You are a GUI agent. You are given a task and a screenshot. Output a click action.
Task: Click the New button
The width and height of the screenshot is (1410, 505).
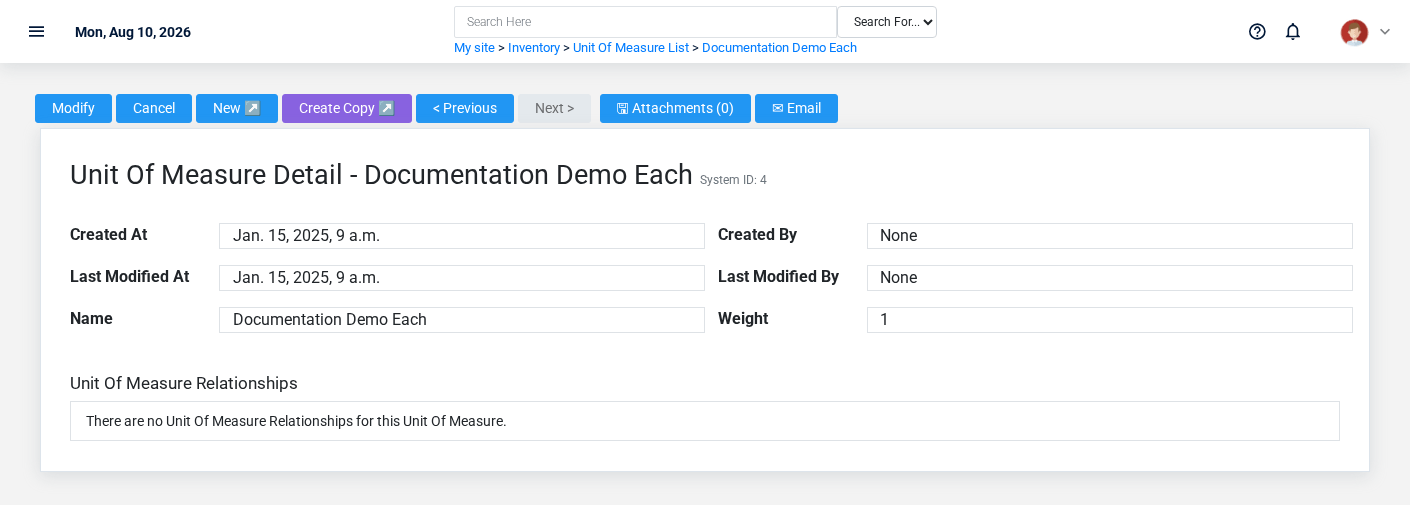tap(237, 108)
